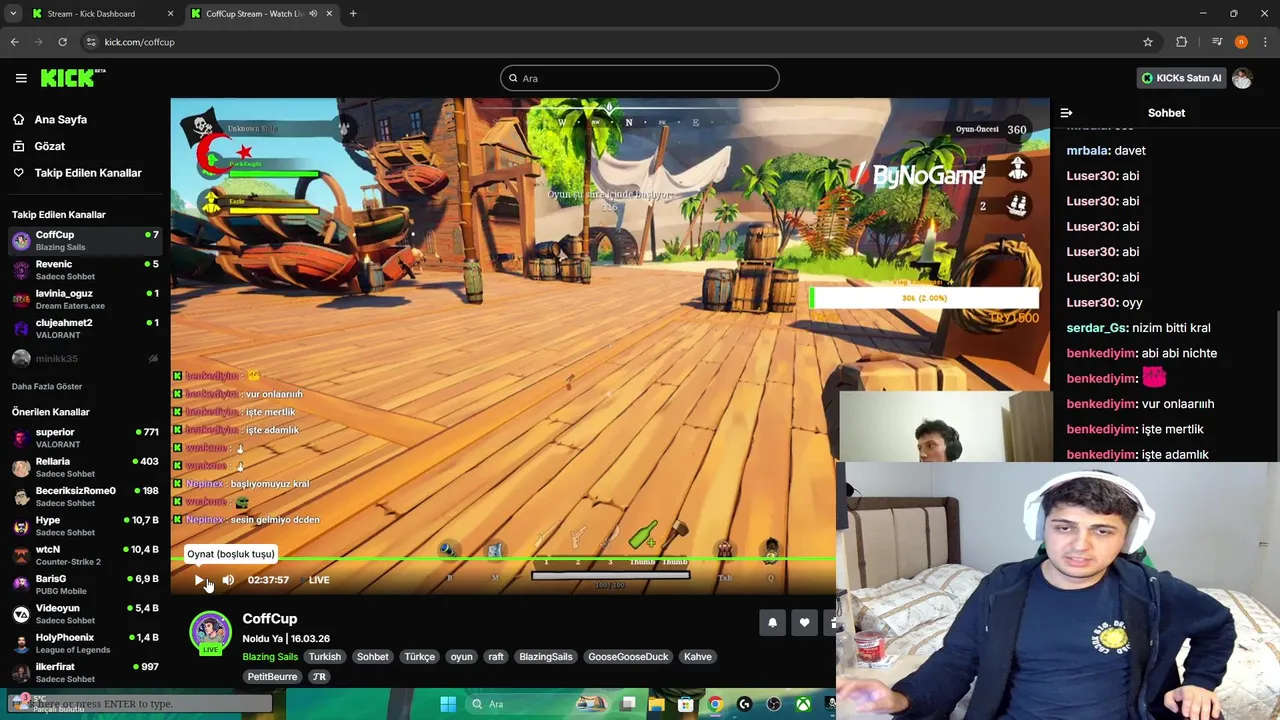The height and width of the screenshot is (720, 1280).
Task: Open Hype recommended channel
Action: [85, 526]
